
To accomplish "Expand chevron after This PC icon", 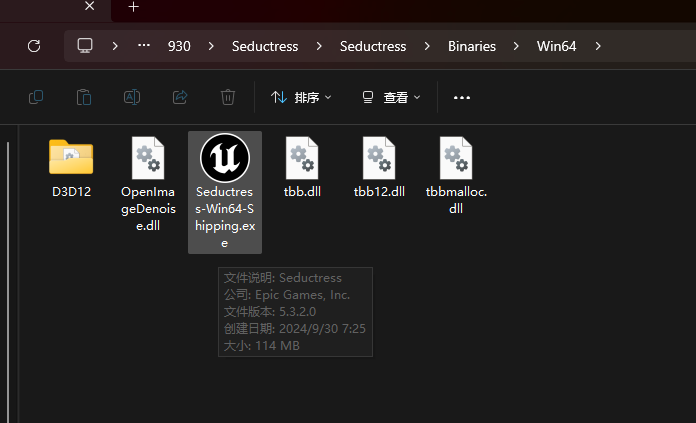I will 115,46.
